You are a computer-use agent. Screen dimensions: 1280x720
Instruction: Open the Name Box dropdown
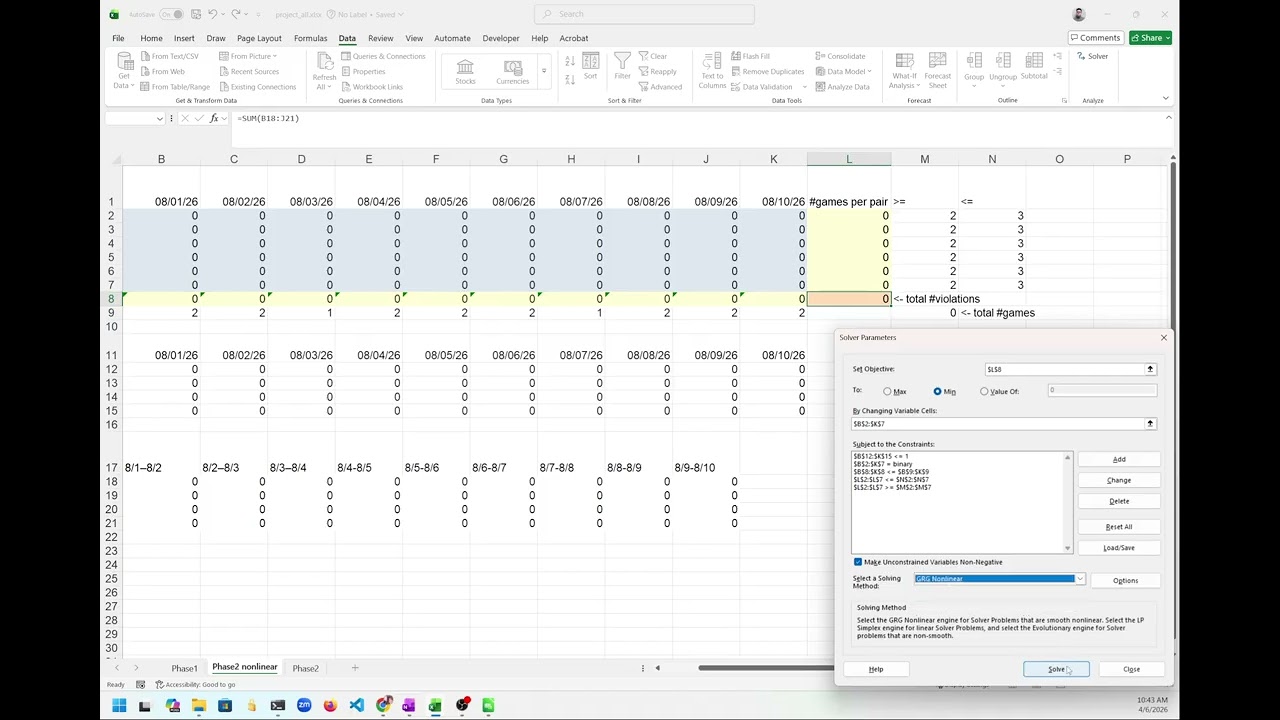coord(159,118)
